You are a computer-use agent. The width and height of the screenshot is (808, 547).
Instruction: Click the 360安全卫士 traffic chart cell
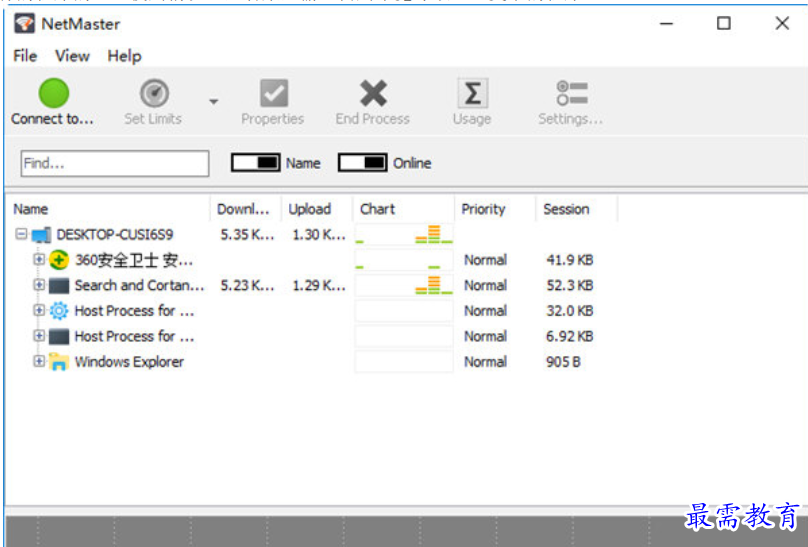(404, 260)
